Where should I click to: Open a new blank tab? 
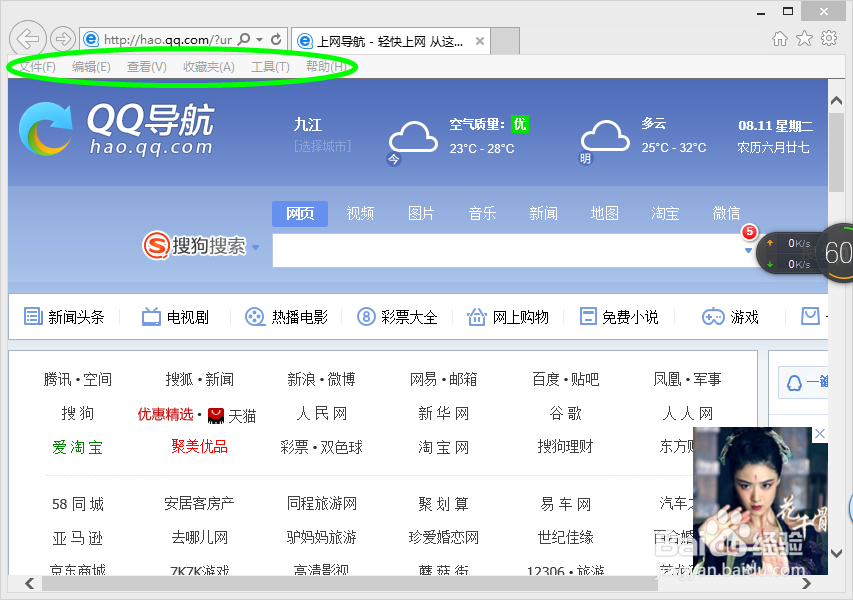click(x=505, y=41)
